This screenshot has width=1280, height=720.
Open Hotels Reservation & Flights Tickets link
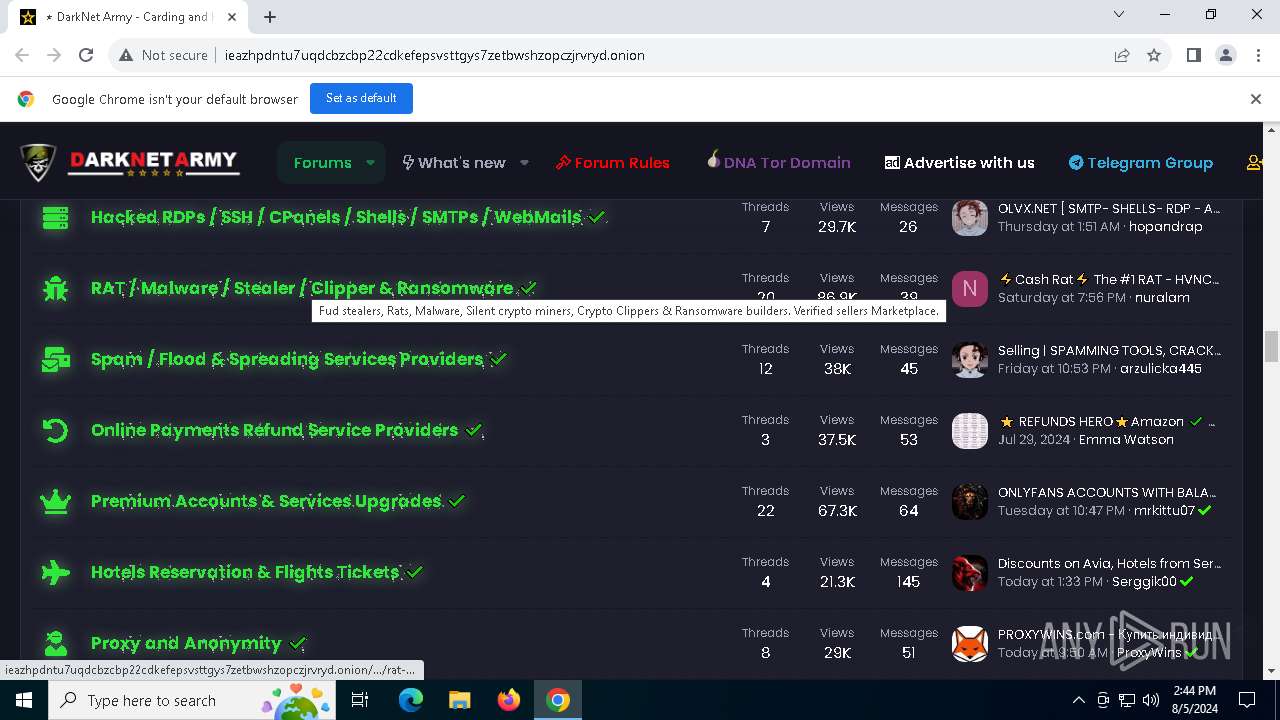(x=245, y=572)
